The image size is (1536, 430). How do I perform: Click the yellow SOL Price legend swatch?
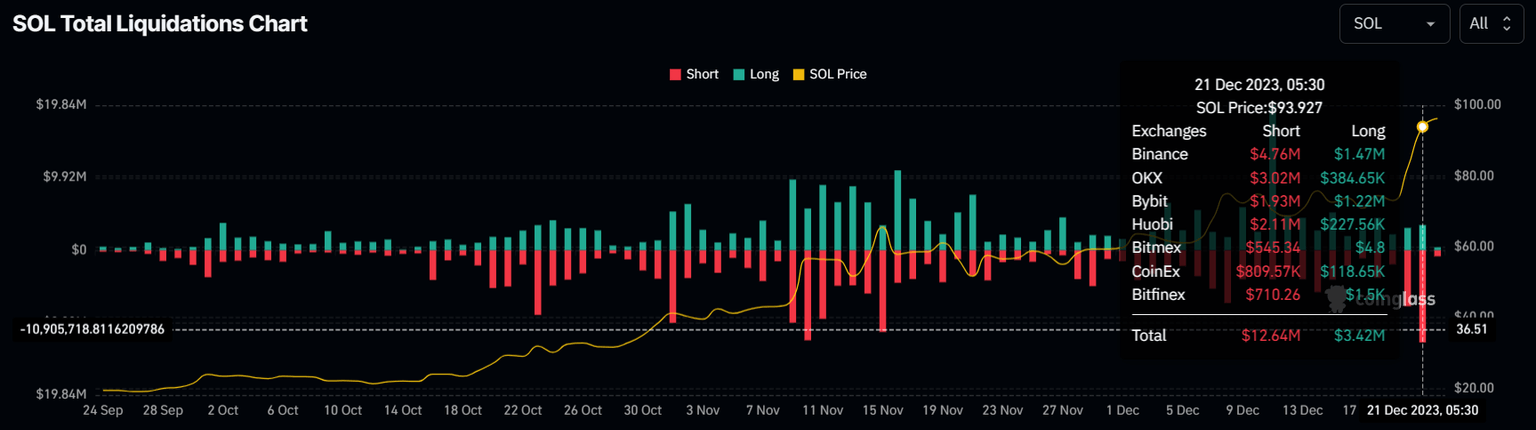[799, 74]
